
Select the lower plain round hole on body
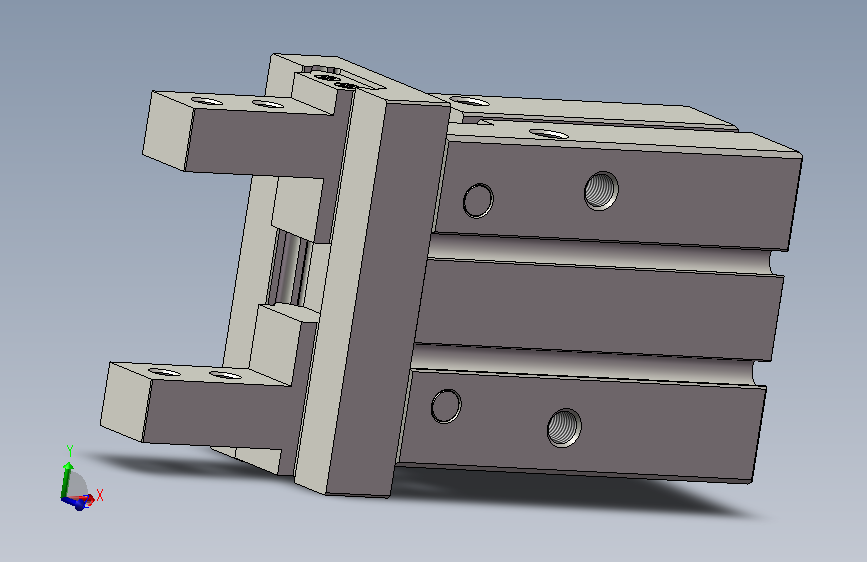click(x=446, y=406)
